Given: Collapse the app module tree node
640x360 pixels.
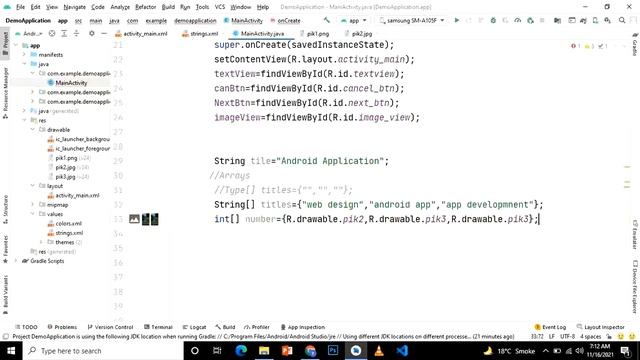Looking at the screenshot, I should point(16,45).
